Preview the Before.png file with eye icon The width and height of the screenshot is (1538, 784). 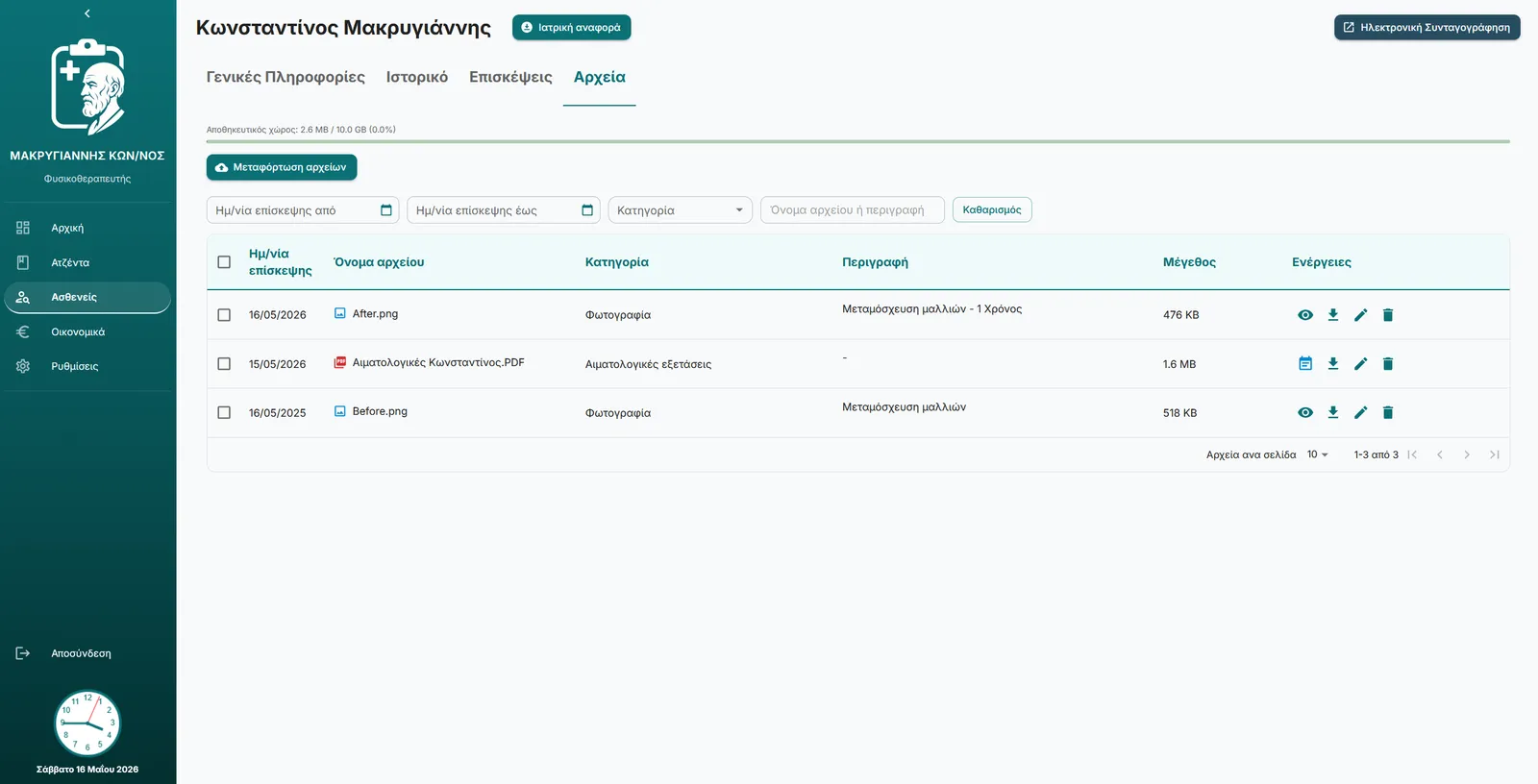1305,413
